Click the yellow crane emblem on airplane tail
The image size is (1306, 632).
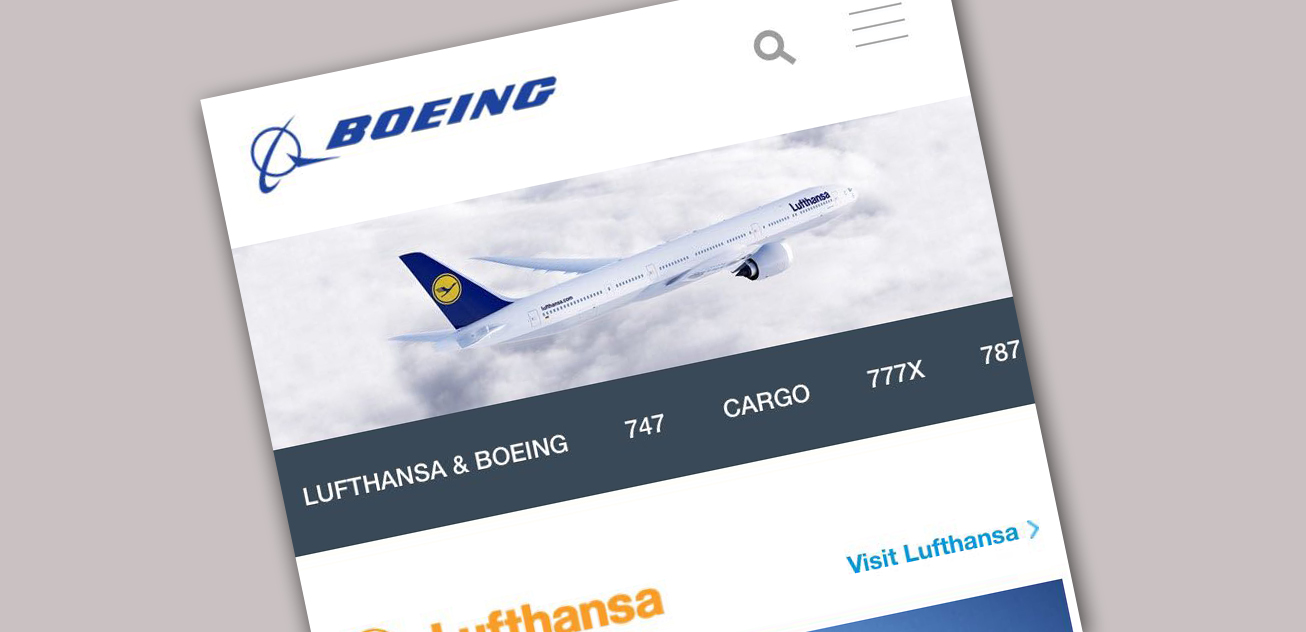[x=446, y=289]
